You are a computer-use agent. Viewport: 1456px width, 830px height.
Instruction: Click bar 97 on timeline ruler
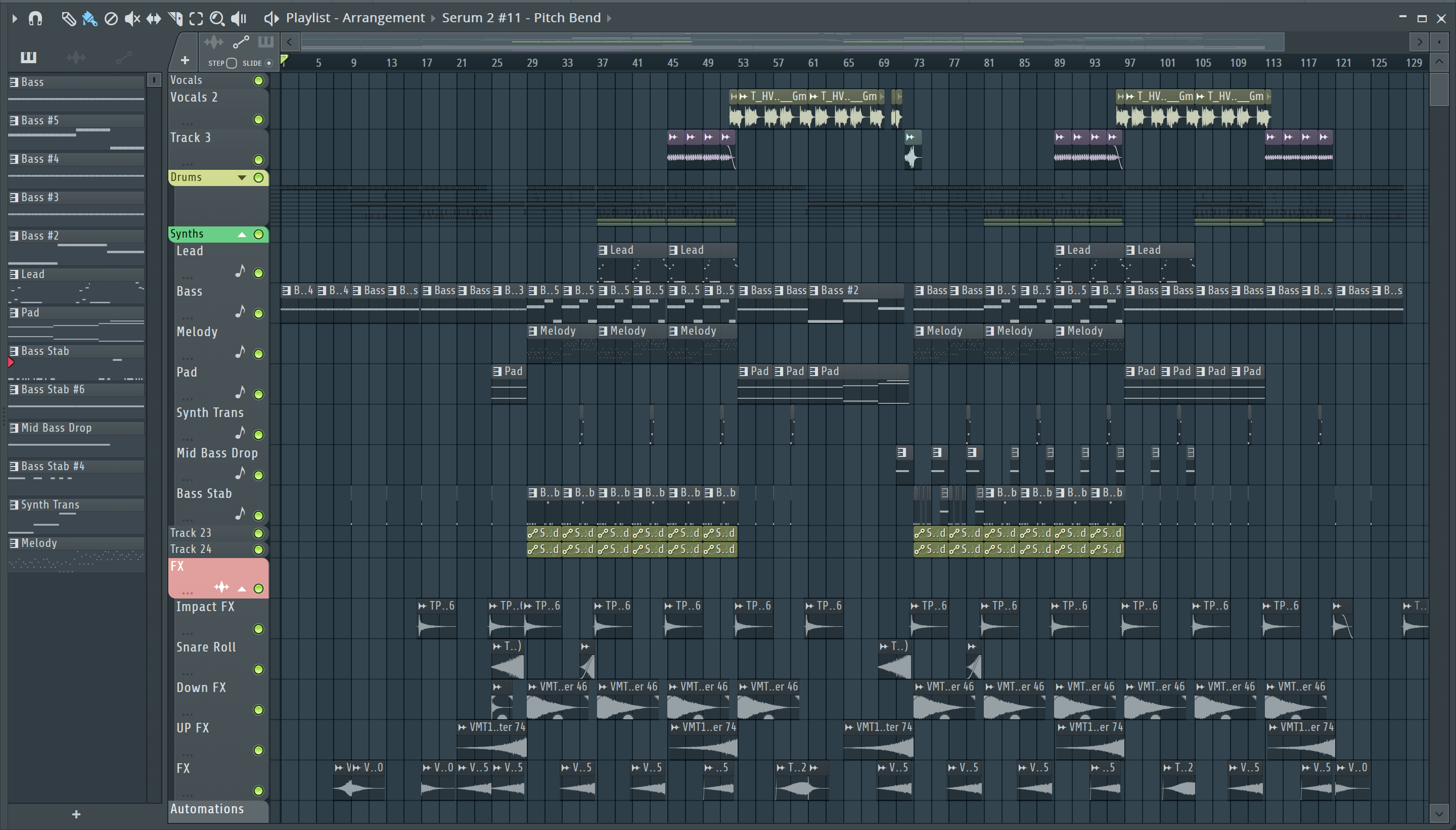pyautogui.click(x=1129, y=63)
